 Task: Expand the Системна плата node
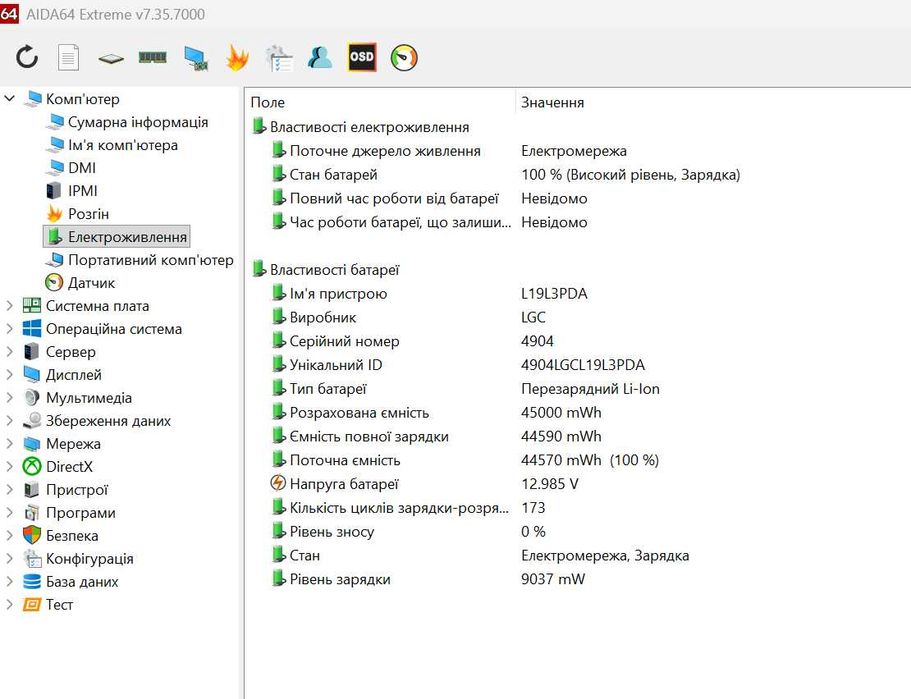tap(10, 306)
